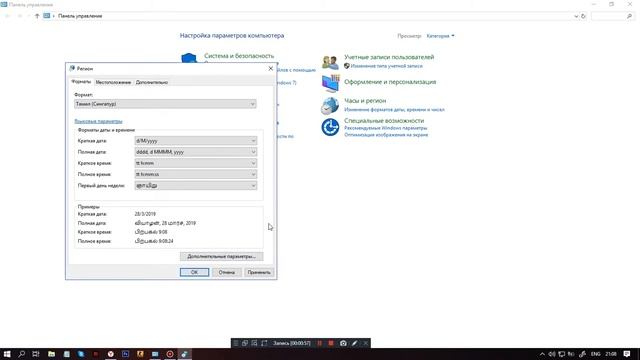
Task: Click Изменение форматов даты, времени и чисел
Action: [394, 110]
